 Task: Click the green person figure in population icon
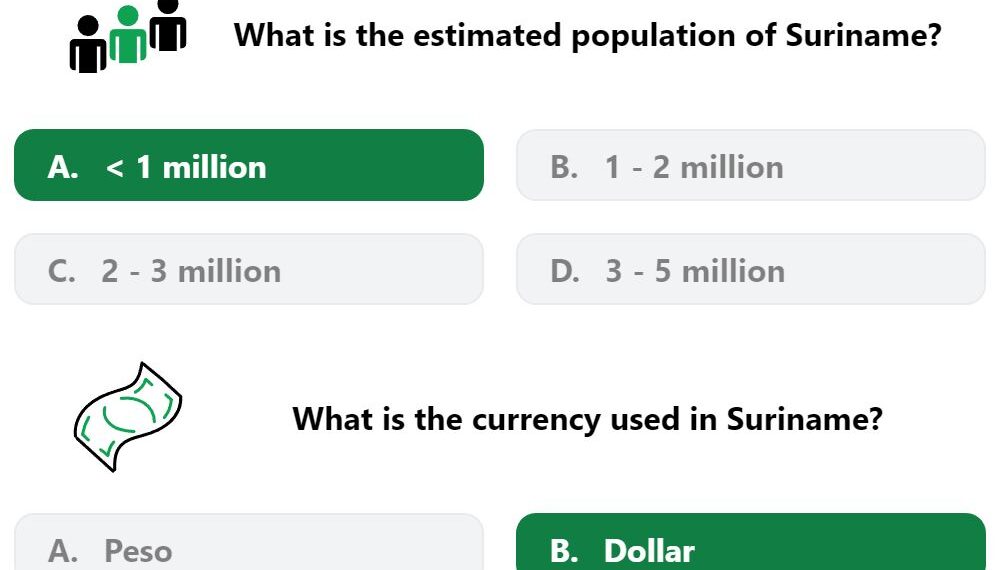[x=128, y=35]
